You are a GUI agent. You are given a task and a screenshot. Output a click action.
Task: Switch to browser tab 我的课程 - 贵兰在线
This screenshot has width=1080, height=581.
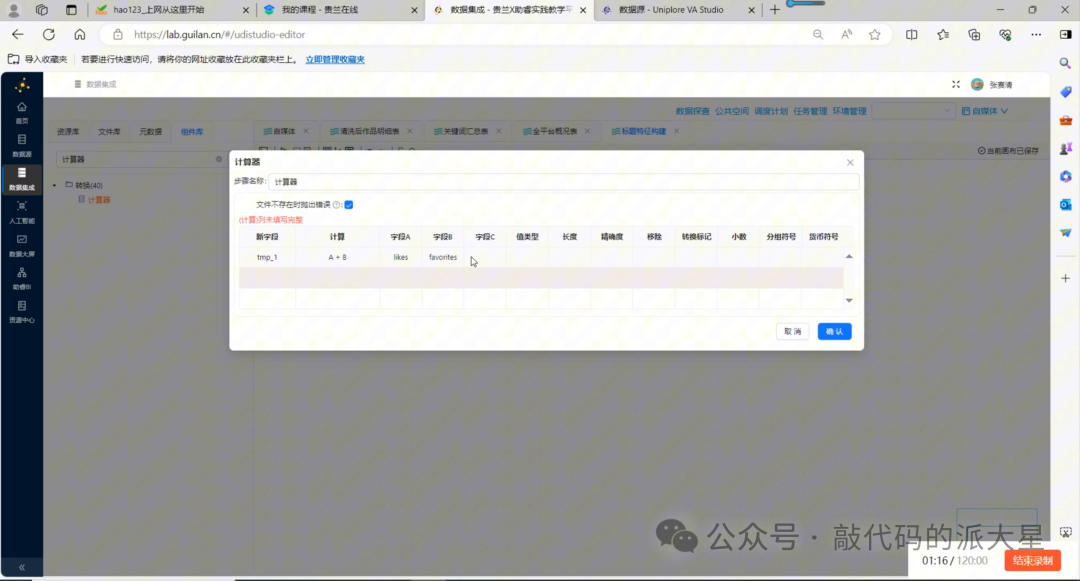[x=340, y=10]
